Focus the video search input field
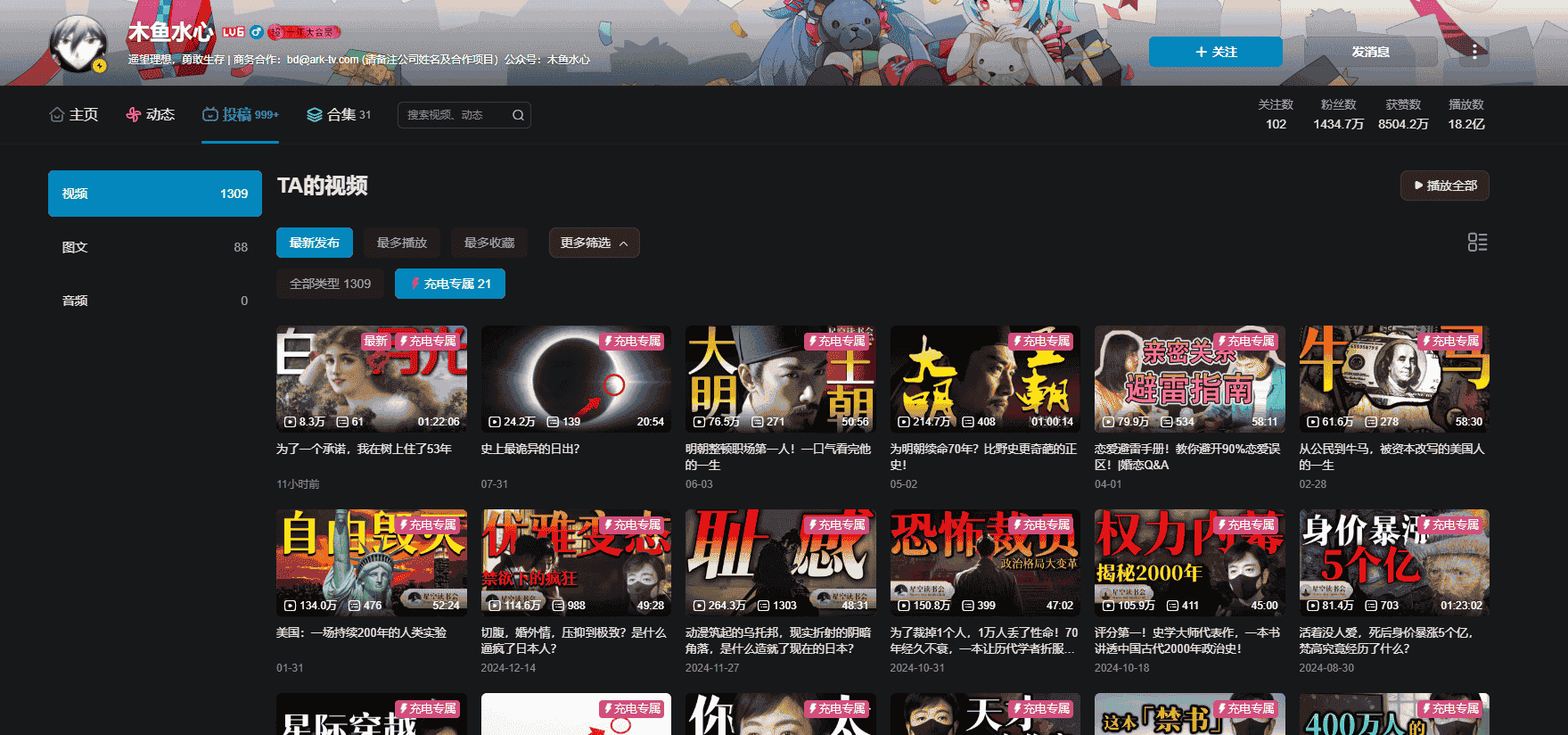The image size is (1568, 735). (x=453, y=115)
